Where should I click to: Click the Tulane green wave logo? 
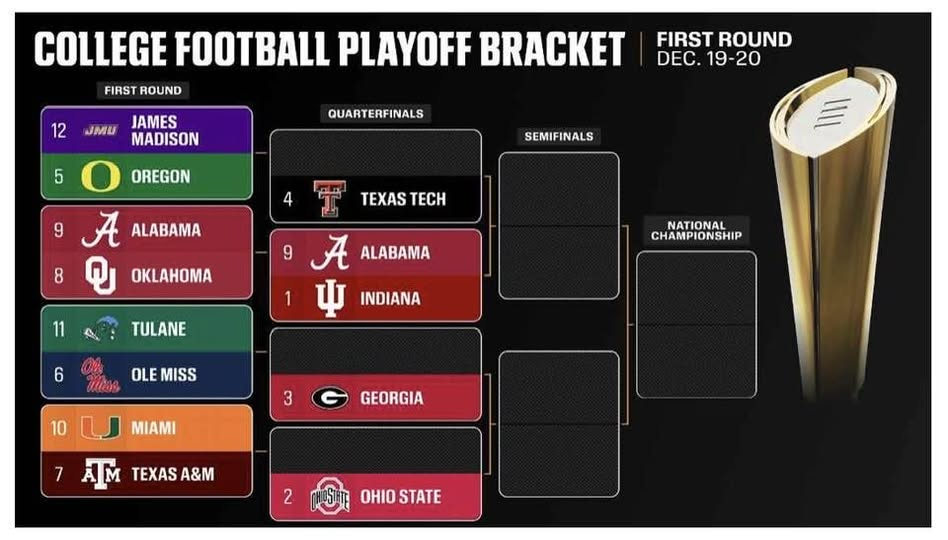[100, 329]
